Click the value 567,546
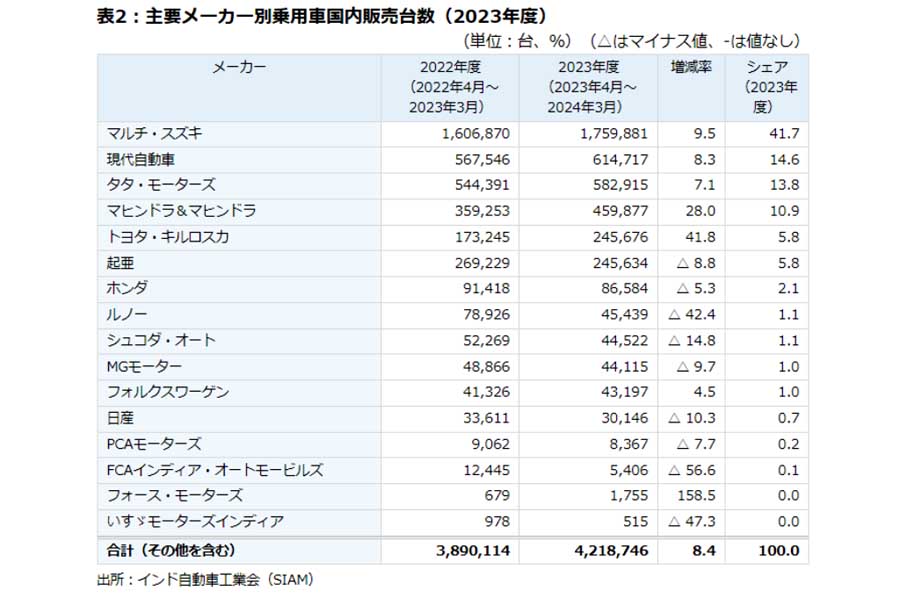The height and width of the screenshot is (599, 900). tap(482, 160)
